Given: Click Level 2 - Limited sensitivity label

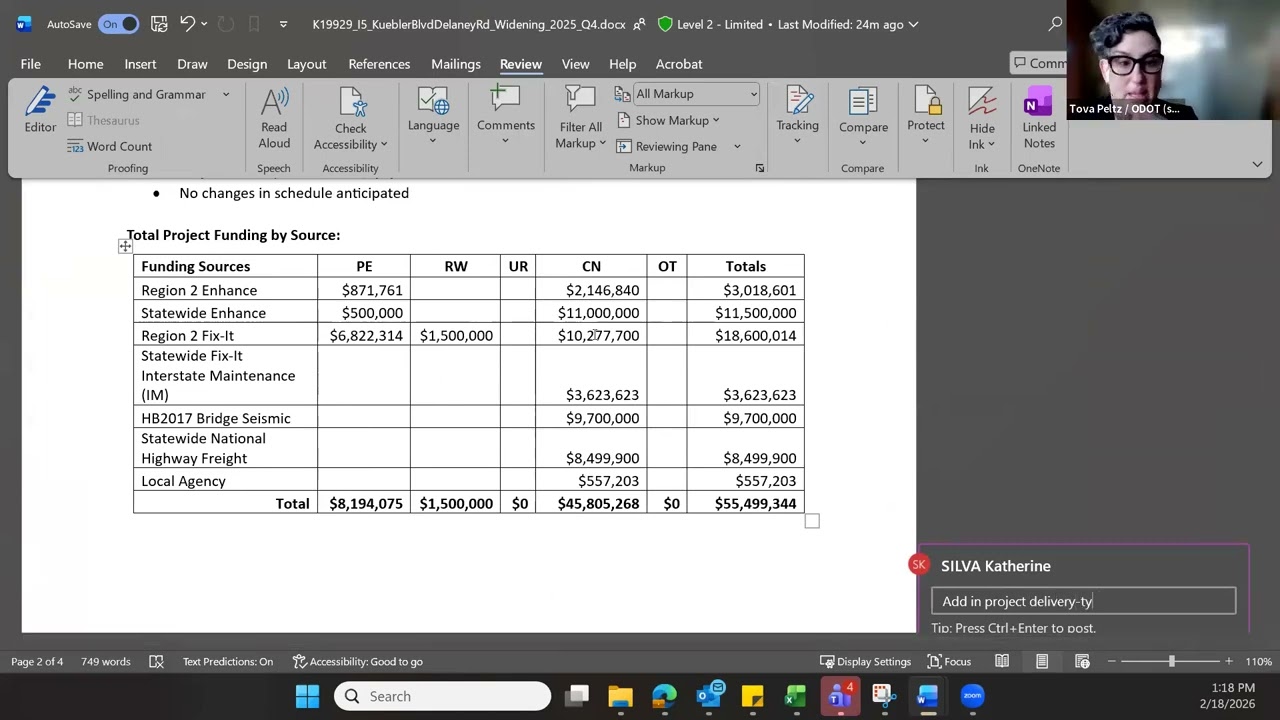Looking at the screenshot, I should [x=711, y=24].
